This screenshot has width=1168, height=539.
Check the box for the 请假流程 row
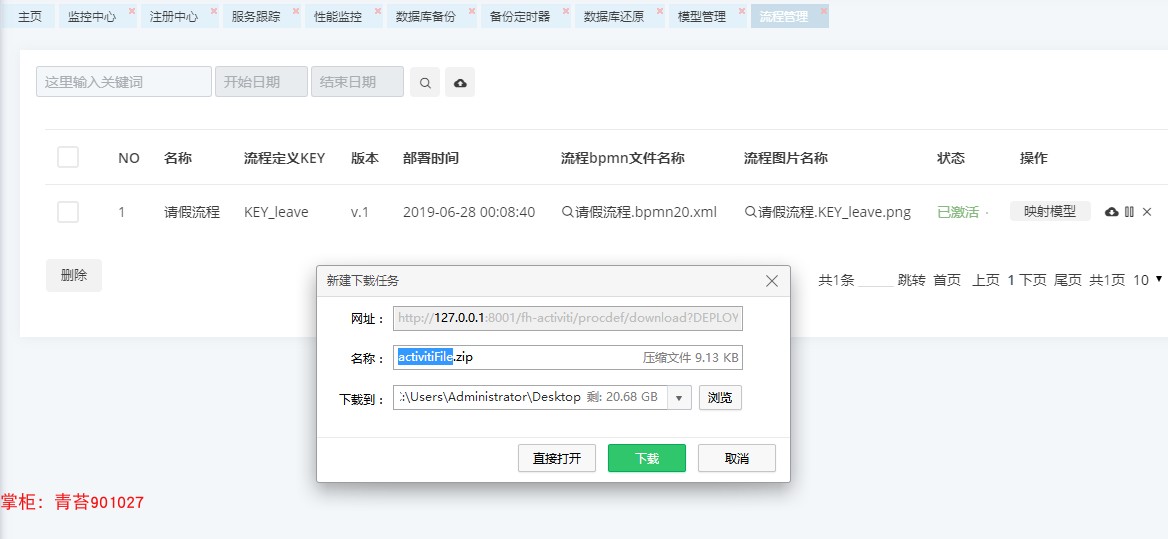pyautogui.click(x=68, y=212)
